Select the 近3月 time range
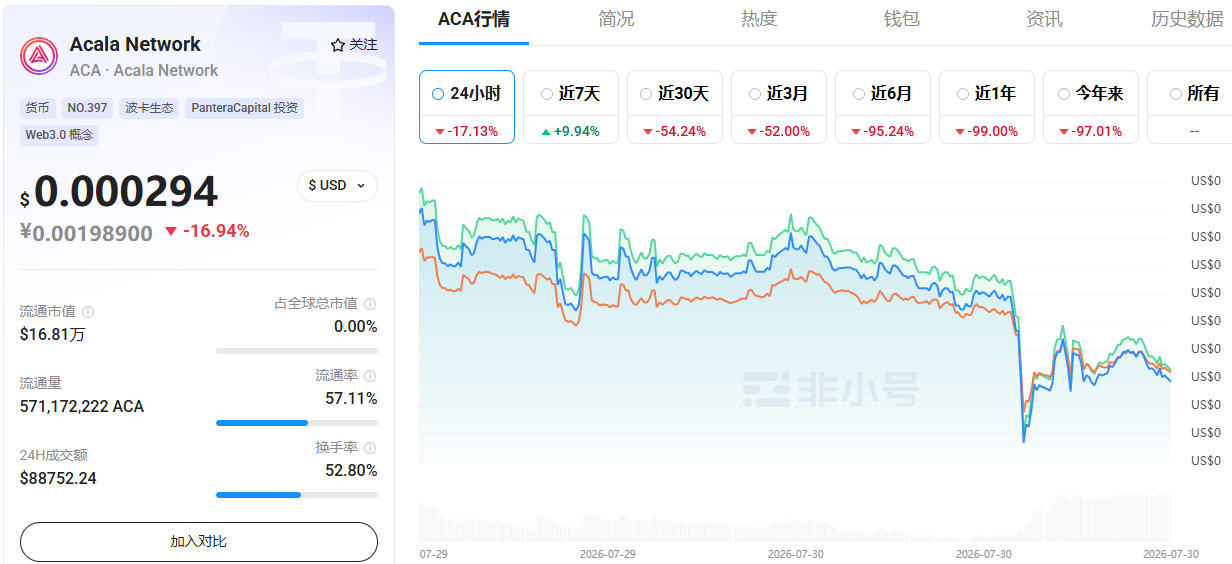 779,107
